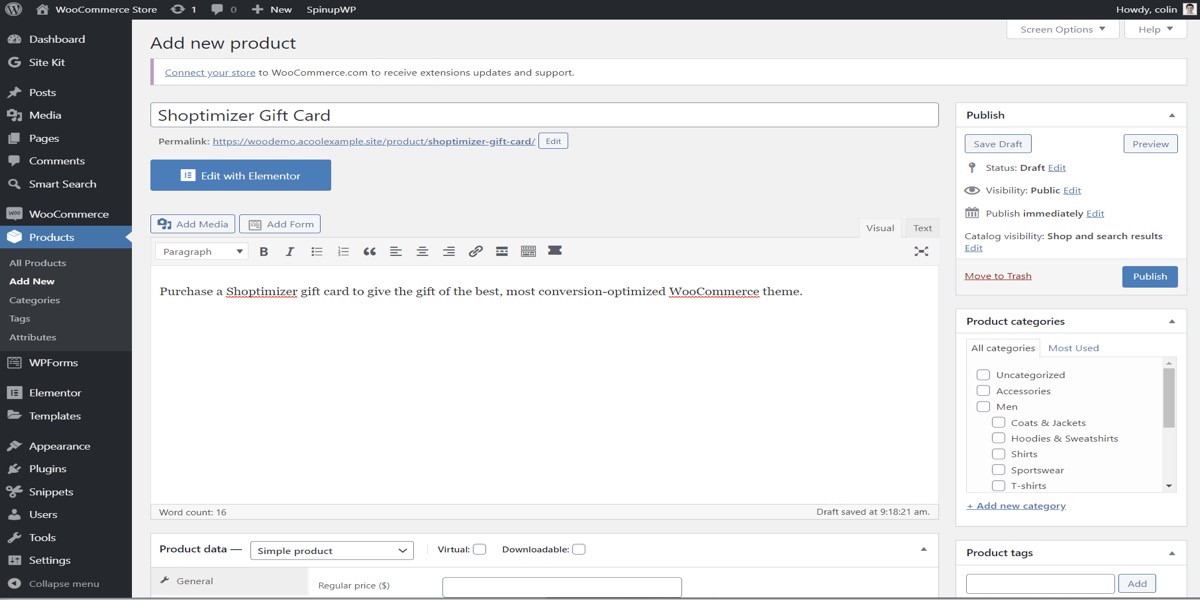Click the Regular price input field

coord(561,587)
